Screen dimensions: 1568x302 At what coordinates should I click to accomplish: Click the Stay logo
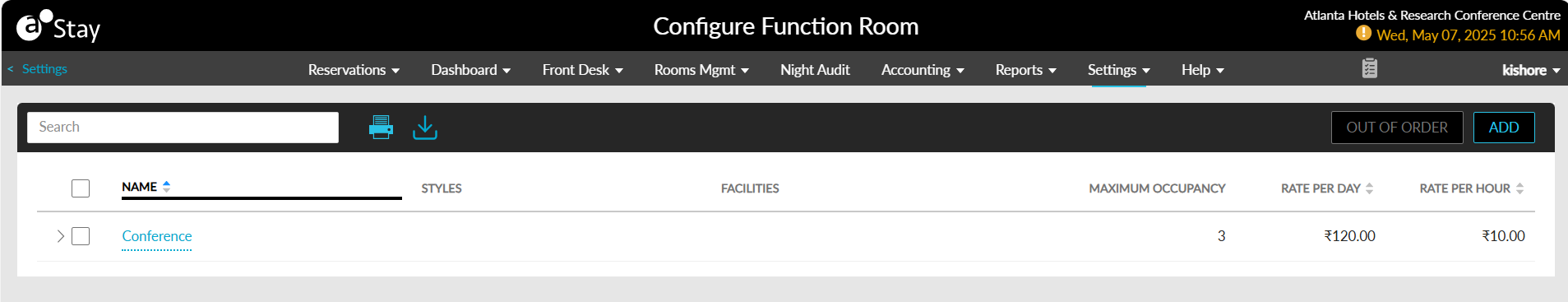click(x=58, y=27)
